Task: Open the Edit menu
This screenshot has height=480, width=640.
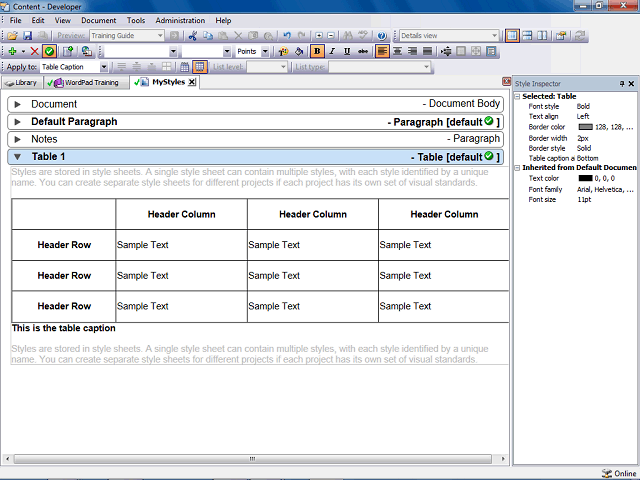Action: point(38,20)
